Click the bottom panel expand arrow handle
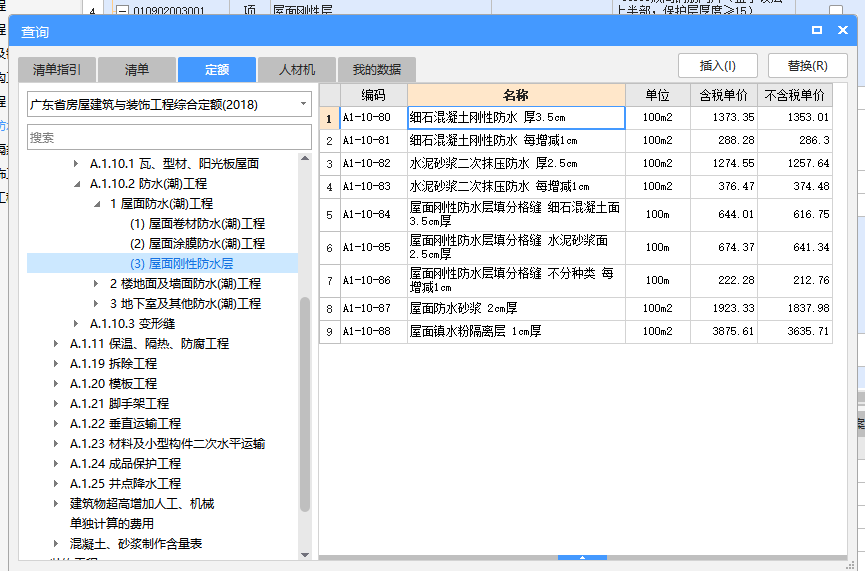The height and width of the screenshot is (571, 865). [582, 558]
